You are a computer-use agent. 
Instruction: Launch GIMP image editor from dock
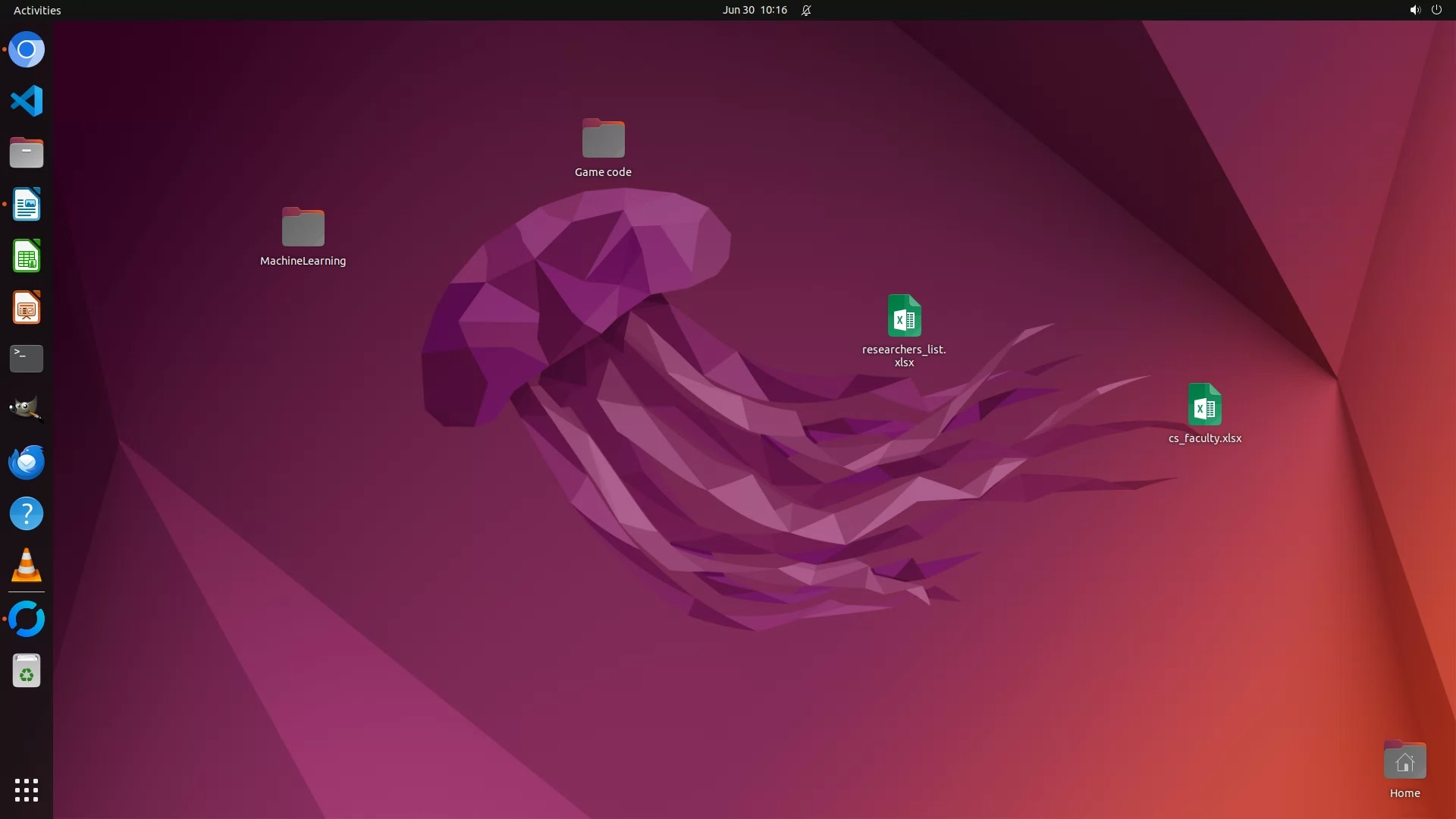[27, 409]
